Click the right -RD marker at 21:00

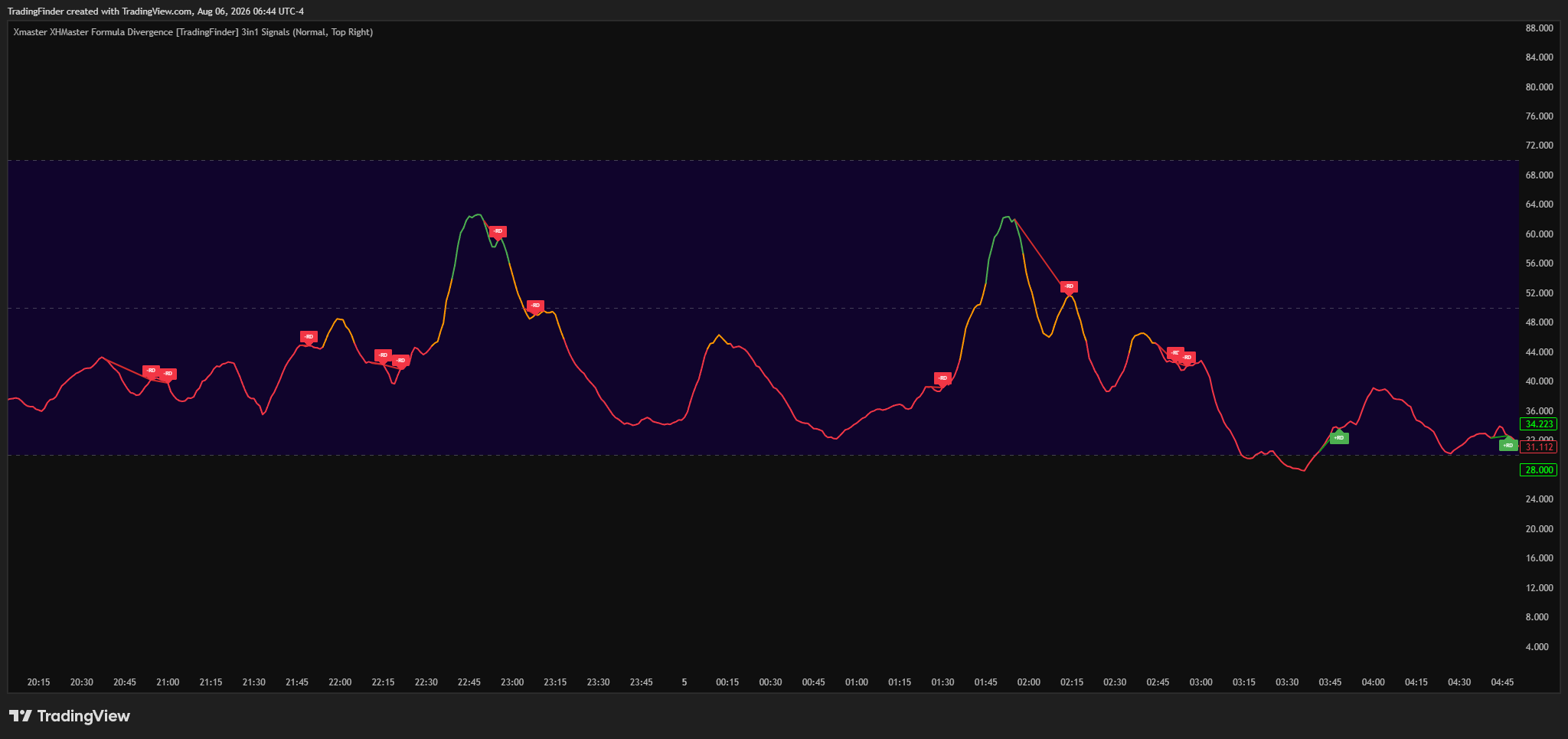pyautogui.click(x=168, y=374)
